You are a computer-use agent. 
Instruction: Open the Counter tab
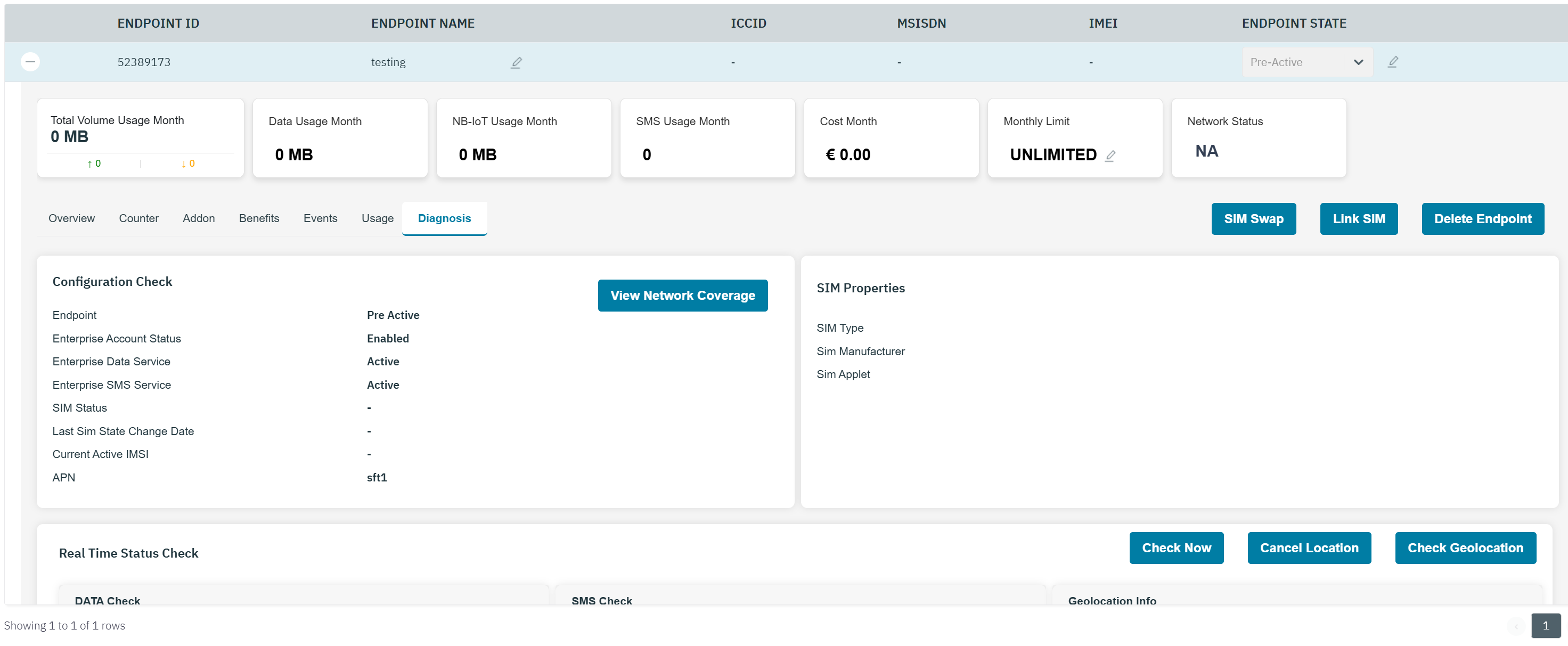[x=138, y=218]
